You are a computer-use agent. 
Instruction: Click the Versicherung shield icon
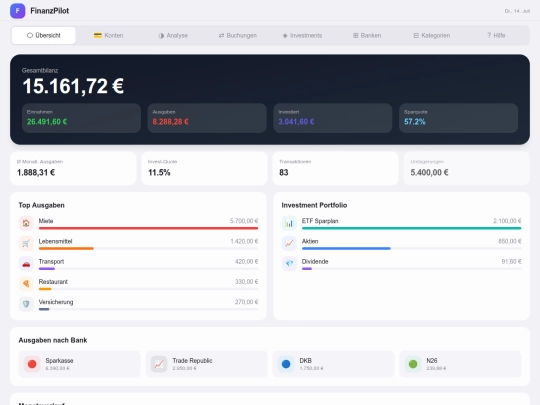pyautogui.click(x=26, y=304)
